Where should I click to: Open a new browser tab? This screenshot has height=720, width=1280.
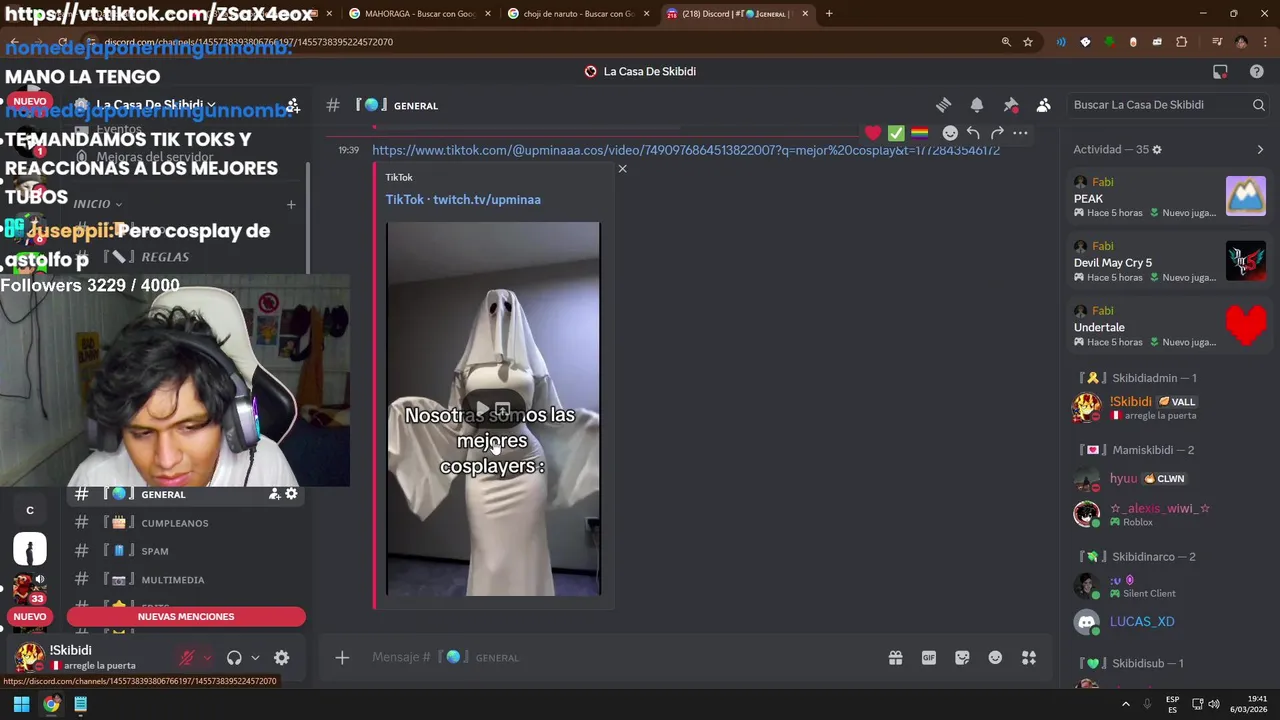[828, 14]
